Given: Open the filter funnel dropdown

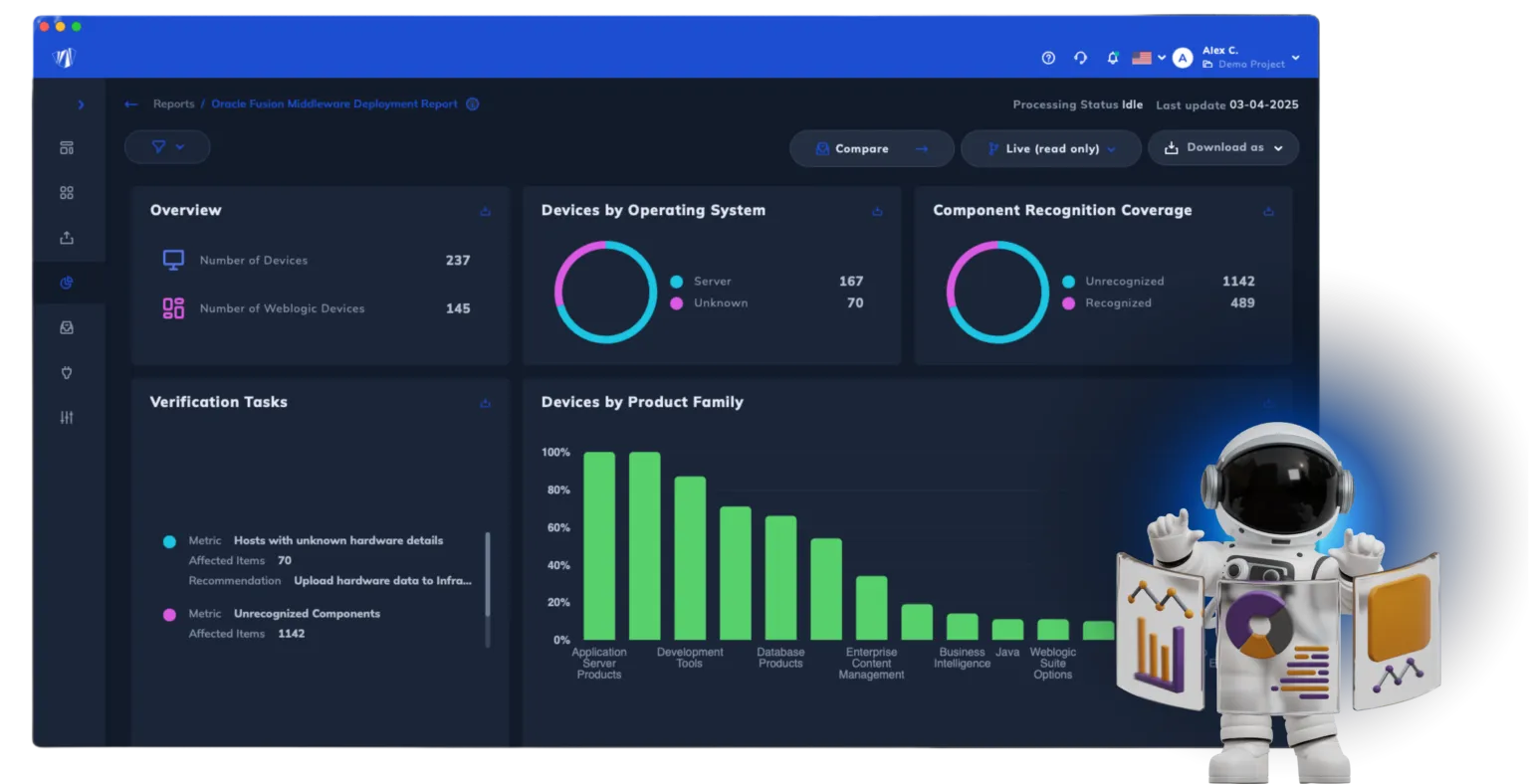Looking at the screenshot, I should 167,147.
